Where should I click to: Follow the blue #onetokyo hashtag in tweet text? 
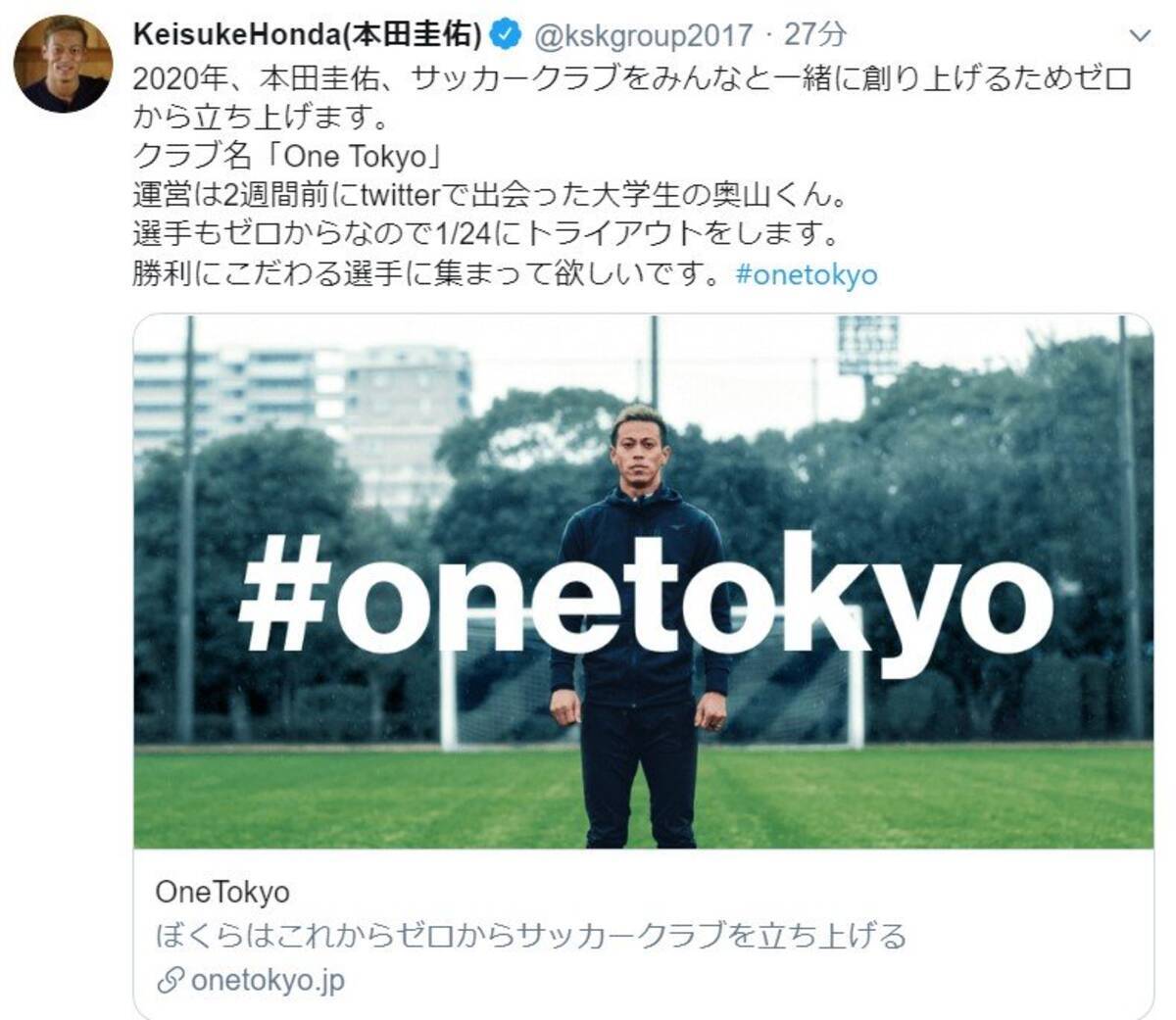(x=806, y=274)
